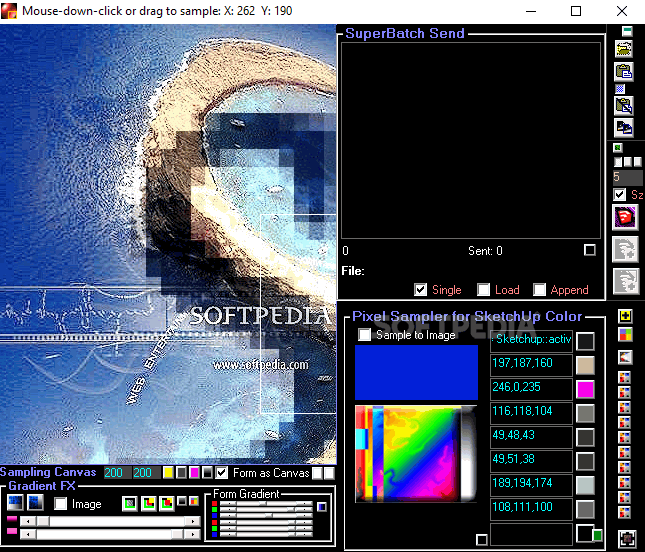
Task: Click the first red slider in Form Gradient
Action: (266, 503)
